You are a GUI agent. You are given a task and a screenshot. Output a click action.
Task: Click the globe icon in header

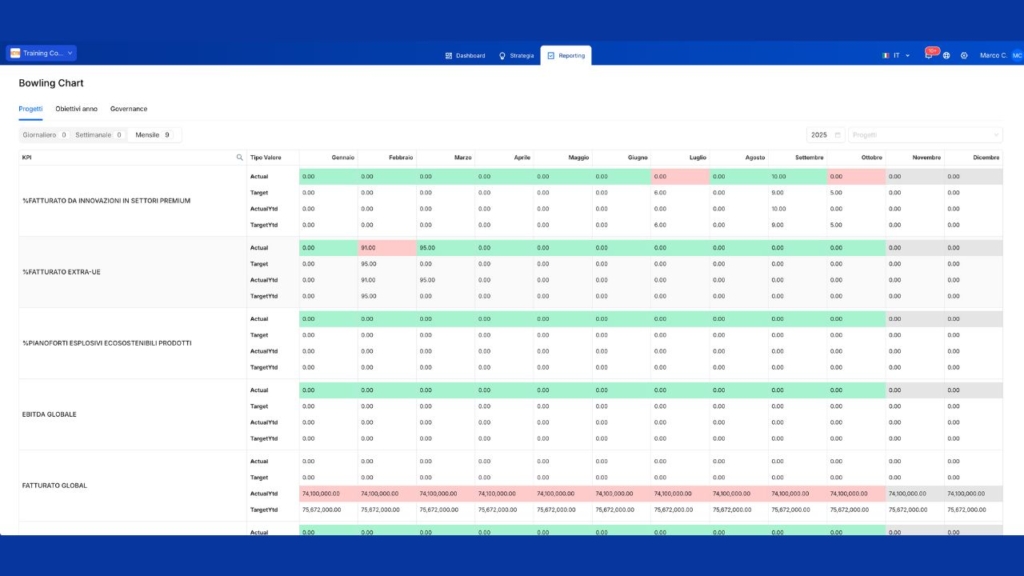[x=946, y=56]
